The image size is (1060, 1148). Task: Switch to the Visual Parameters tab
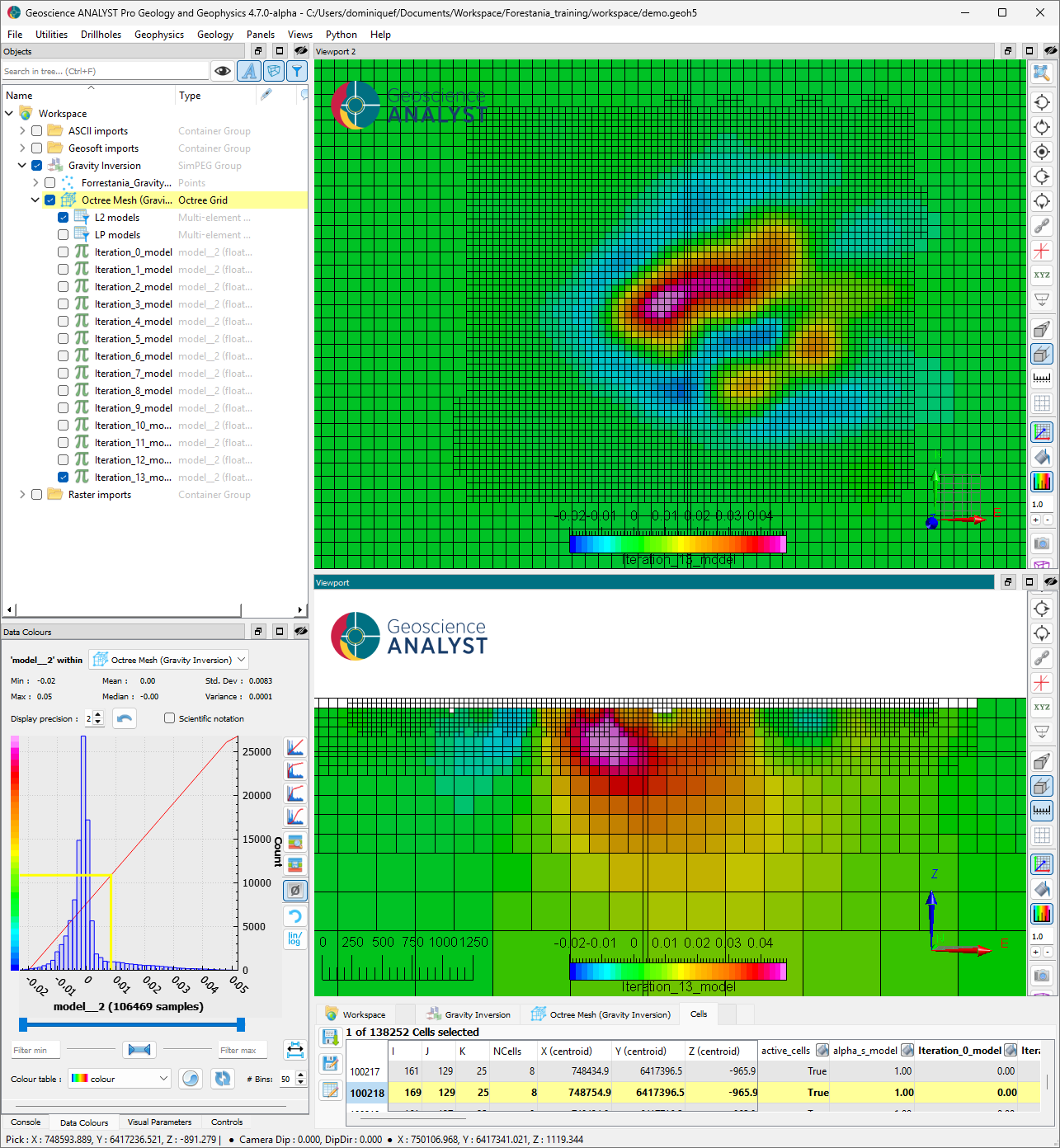click(x=159, y=1122)
